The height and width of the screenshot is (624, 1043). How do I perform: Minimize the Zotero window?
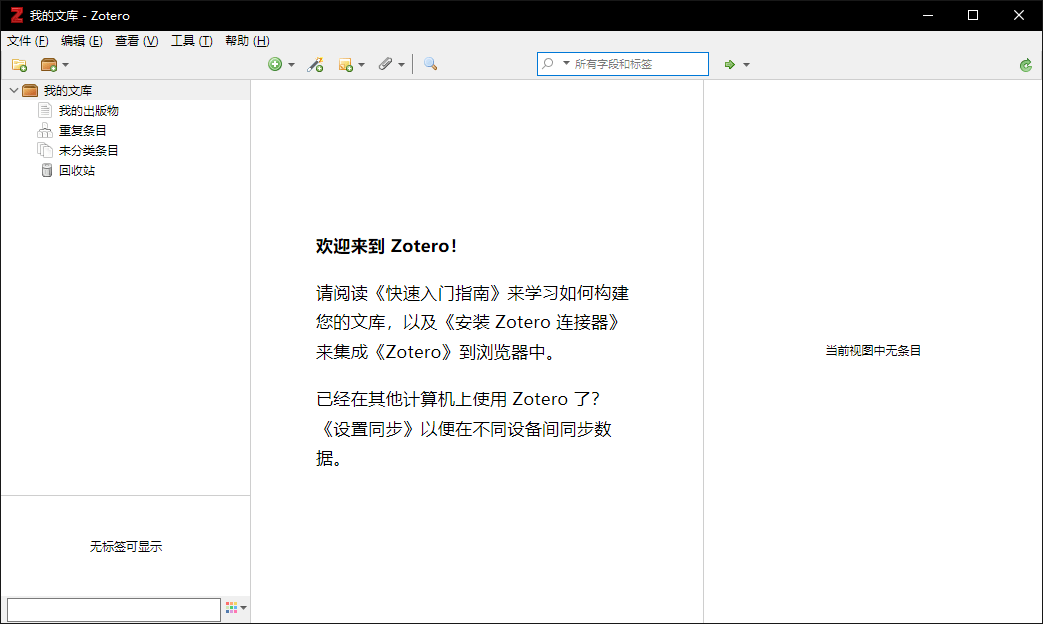[927, 15]
